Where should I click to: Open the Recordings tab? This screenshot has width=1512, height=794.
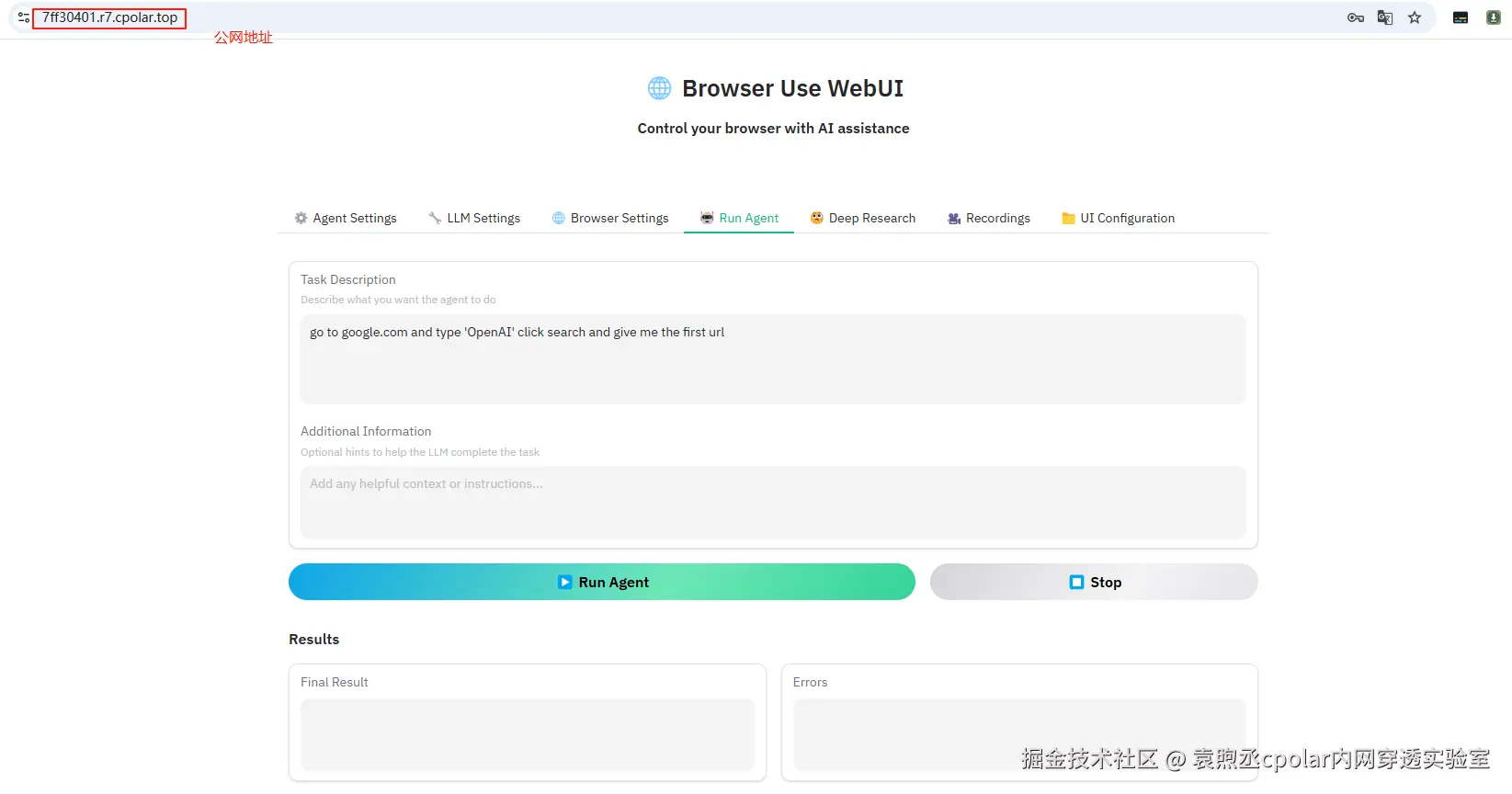(989, 218)
